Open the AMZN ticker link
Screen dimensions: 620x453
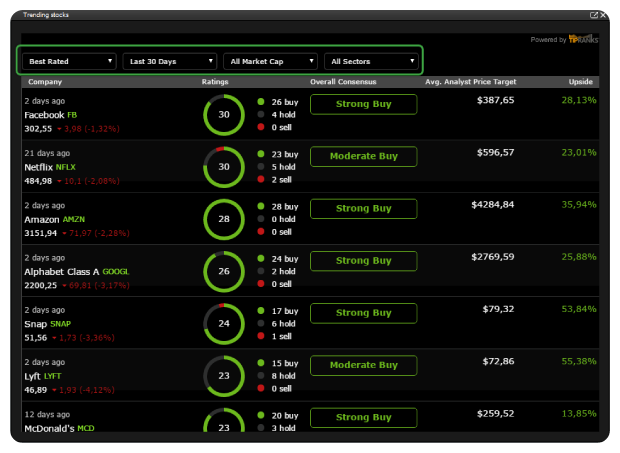[x=74, y=219]
